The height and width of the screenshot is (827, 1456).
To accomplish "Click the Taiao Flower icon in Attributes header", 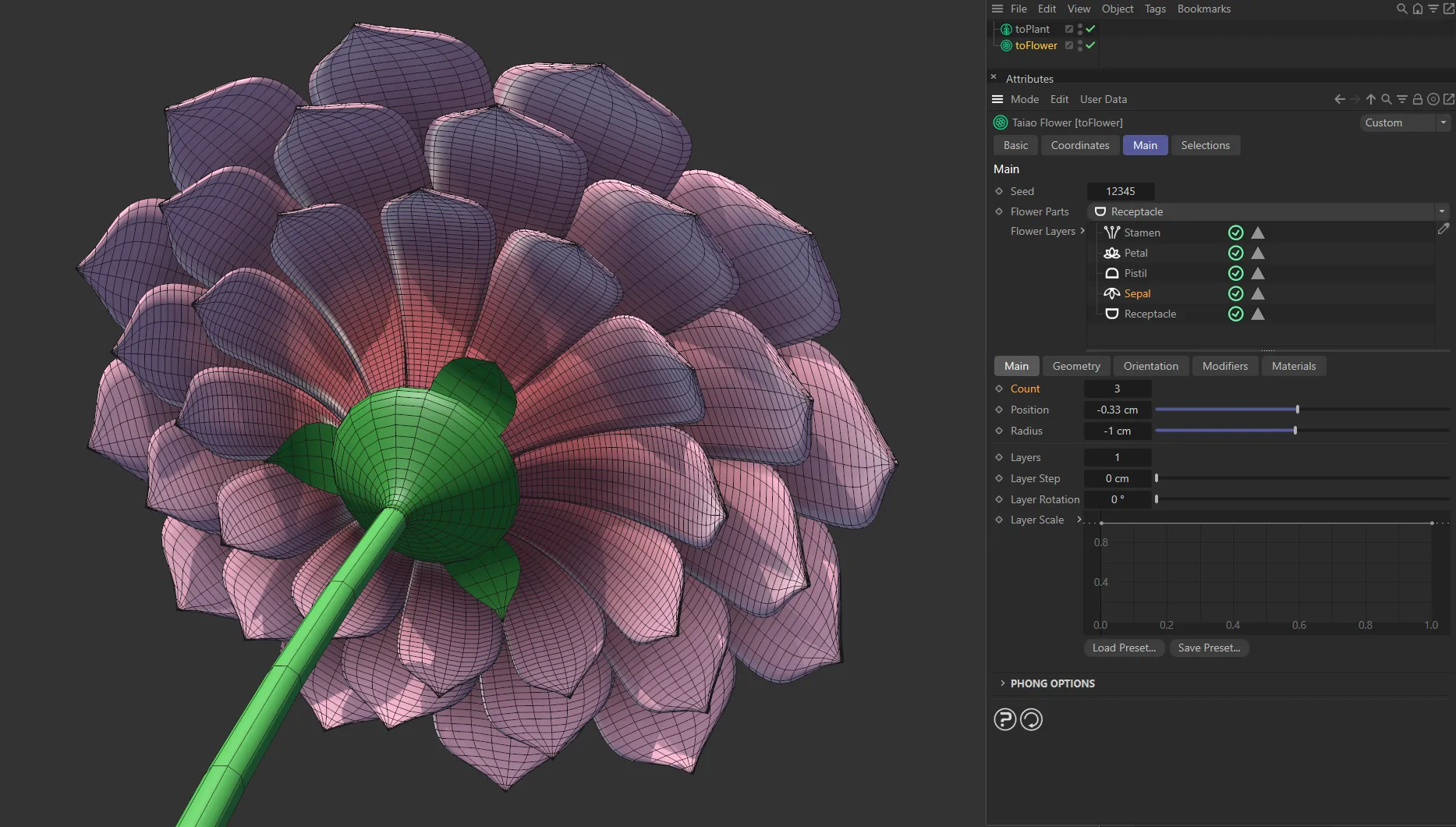I will point(1000,122).
